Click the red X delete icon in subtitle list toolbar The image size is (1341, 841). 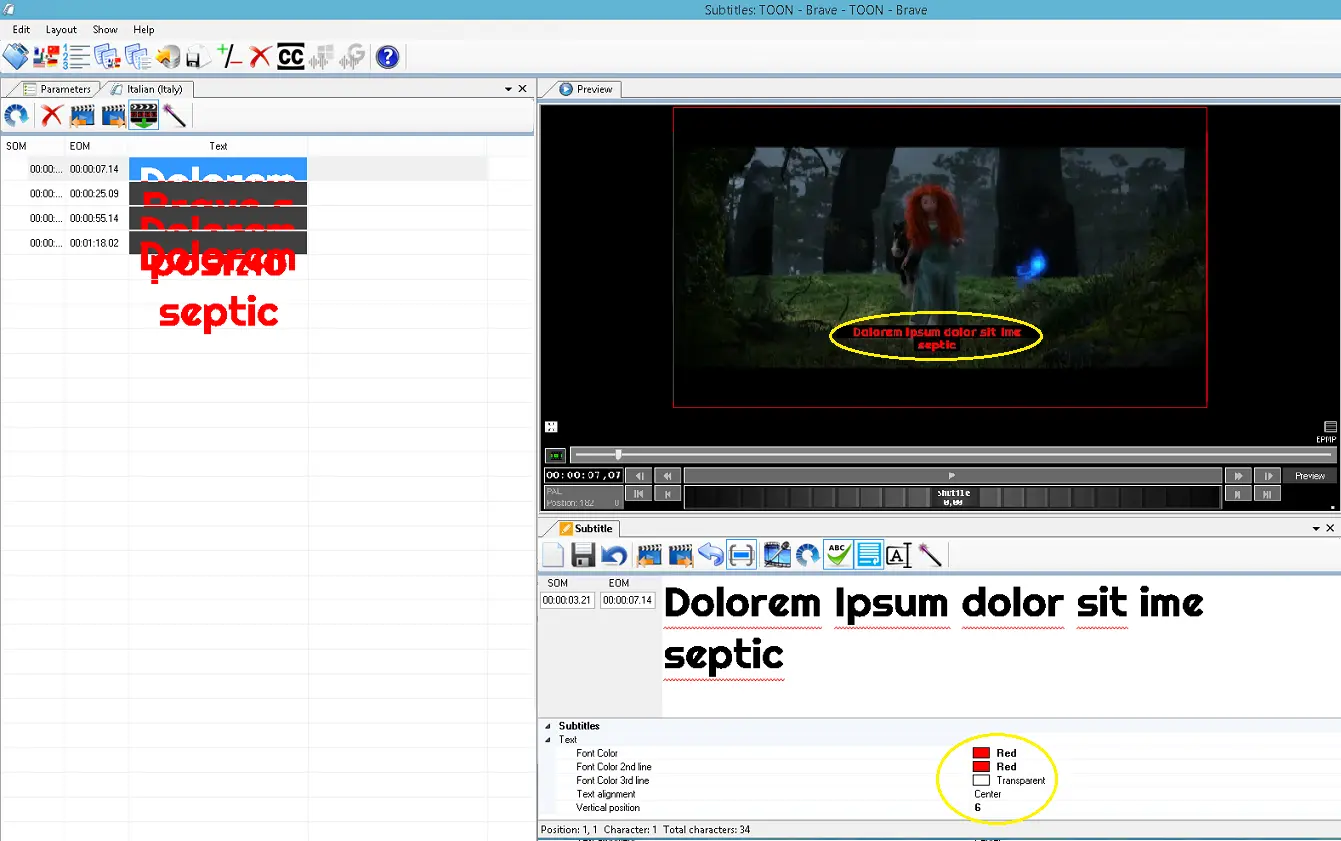point(51,116)
